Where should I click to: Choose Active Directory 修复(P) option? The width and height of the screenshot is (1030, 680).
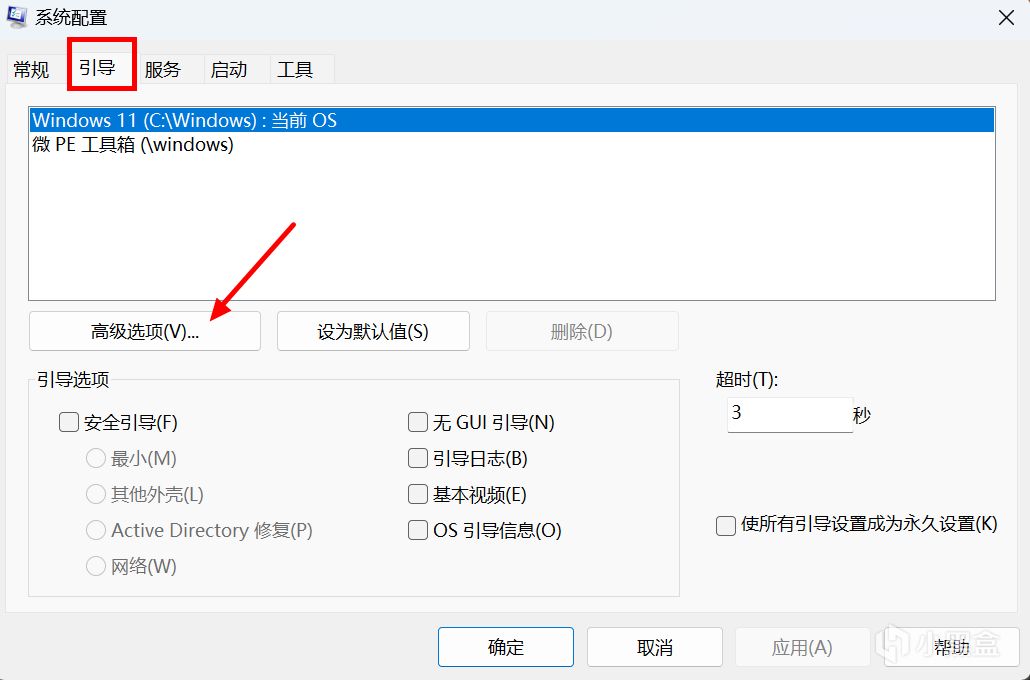click(96, 530)
